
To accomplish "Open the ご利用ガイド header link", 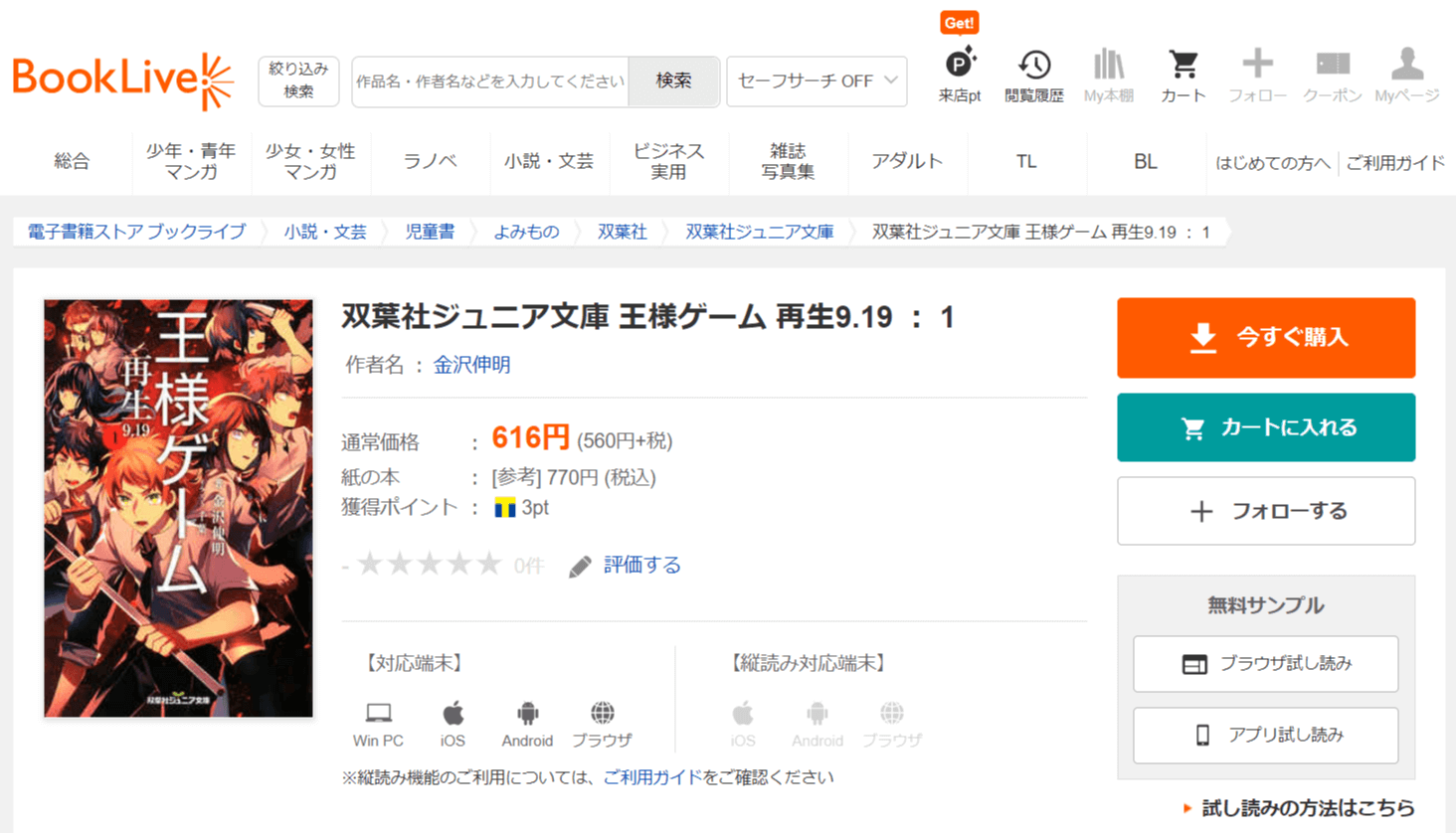I will click(1395, 162).
